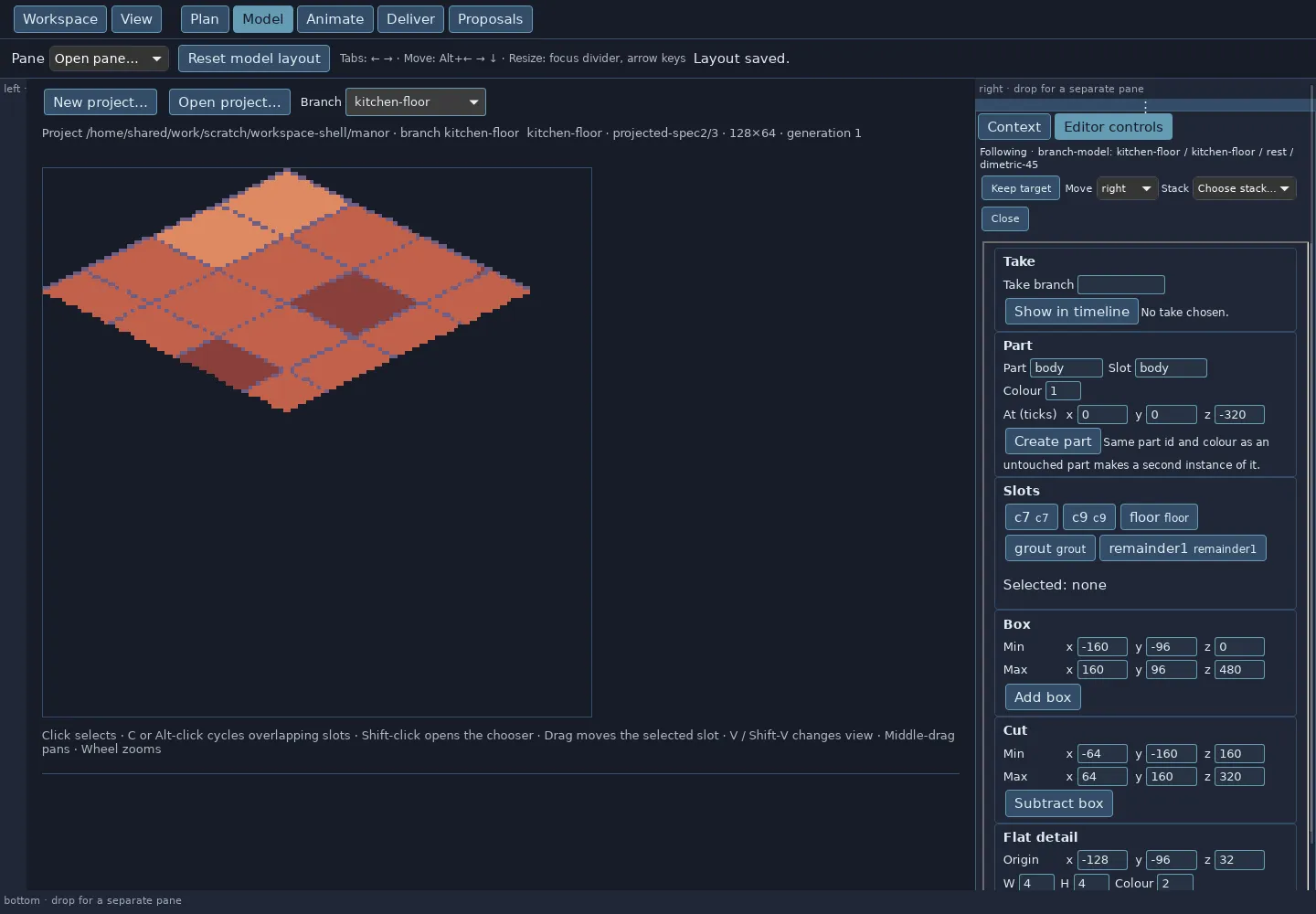Select the grout slot

1050,548
